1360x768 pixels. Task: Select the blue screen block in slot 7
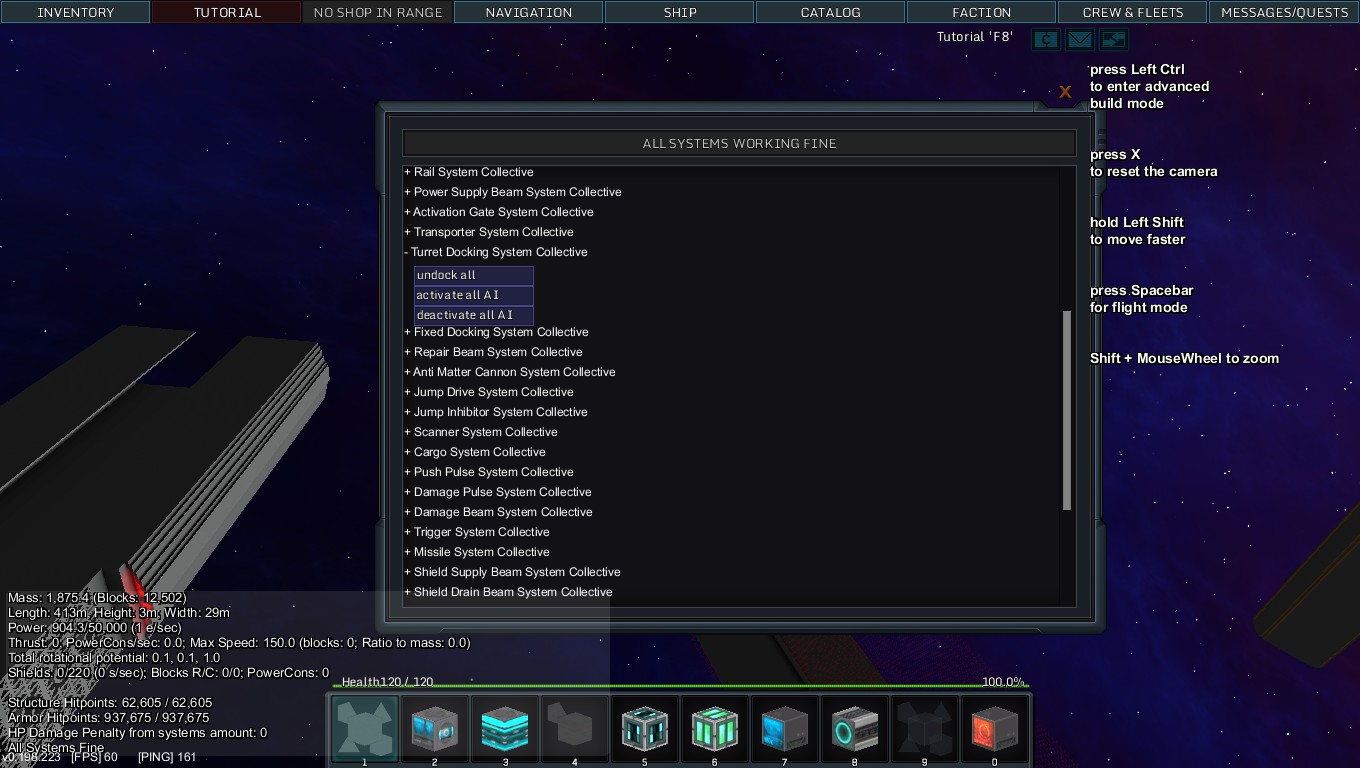point(785,729)
